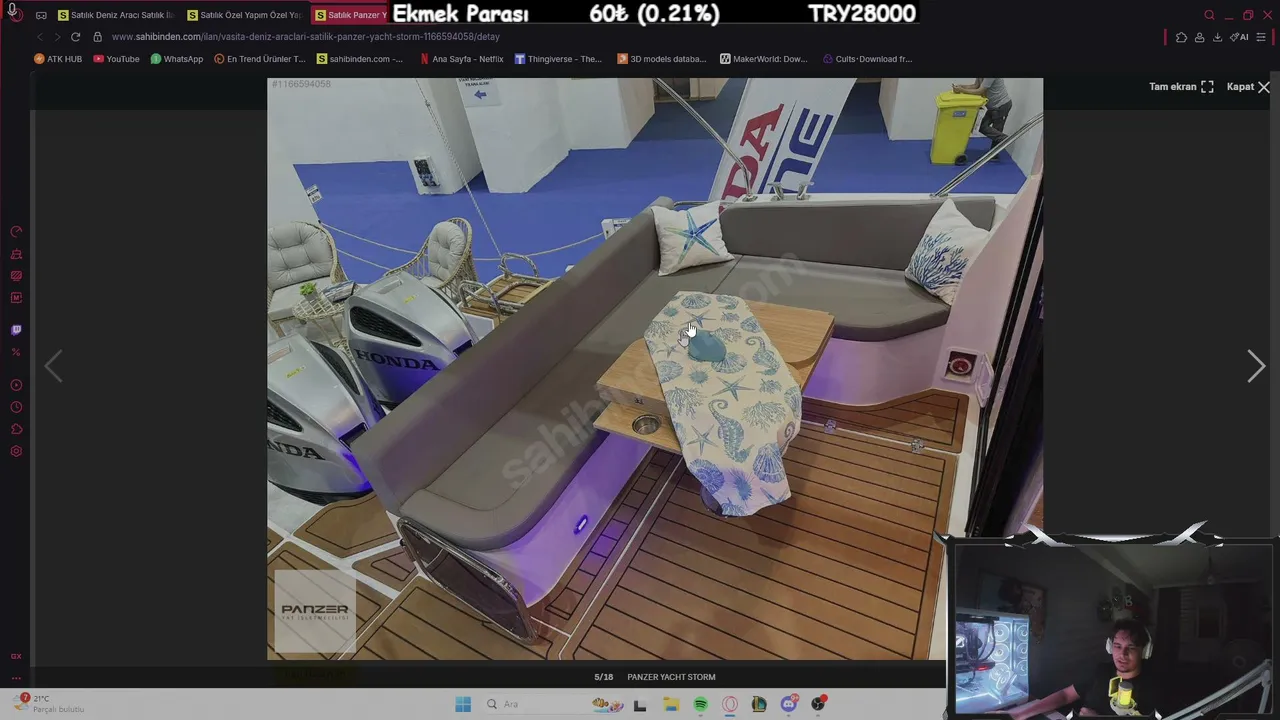Open the sidebar settings gear icon

(16, 451)
